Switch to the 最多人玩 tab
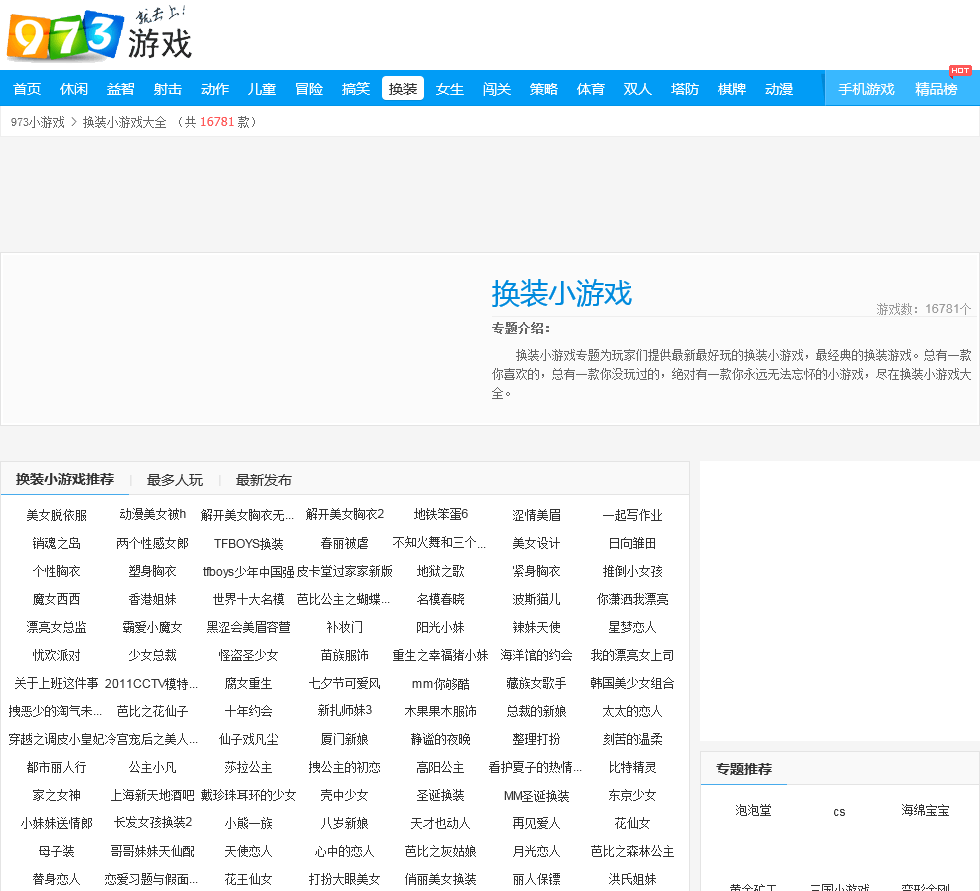 [x=175, y=480]
